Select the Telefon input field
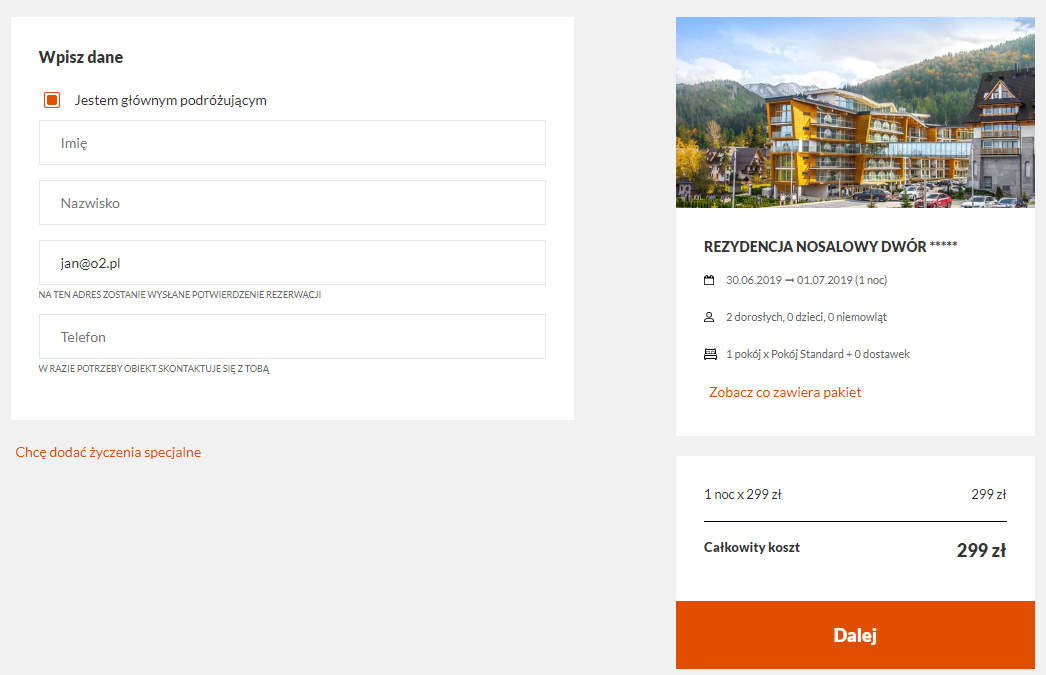This screenshot has width=1046, height=675. point(292,337)
